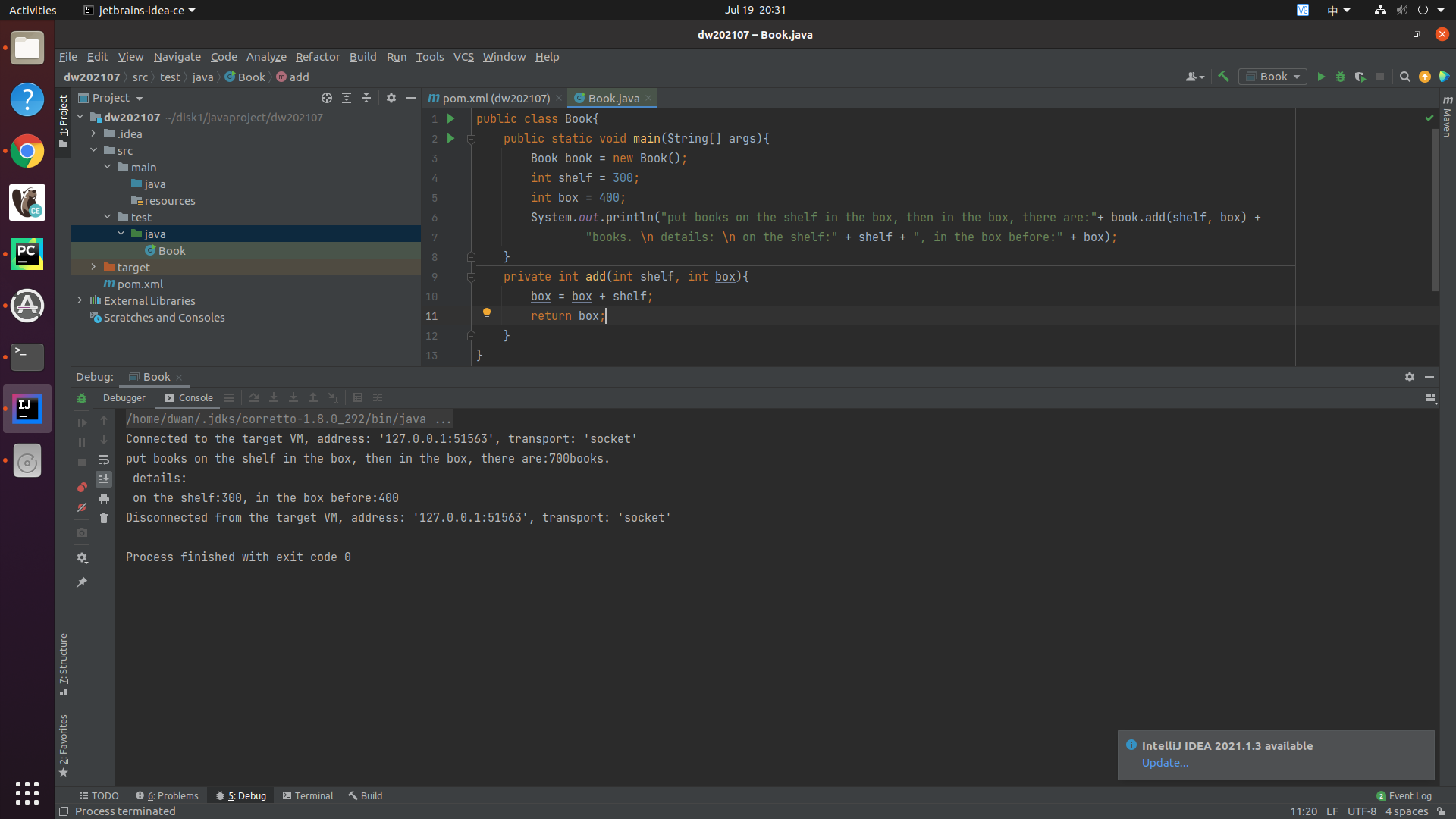Pin the debug tab
1456x819 pixels.
[82, 582]
